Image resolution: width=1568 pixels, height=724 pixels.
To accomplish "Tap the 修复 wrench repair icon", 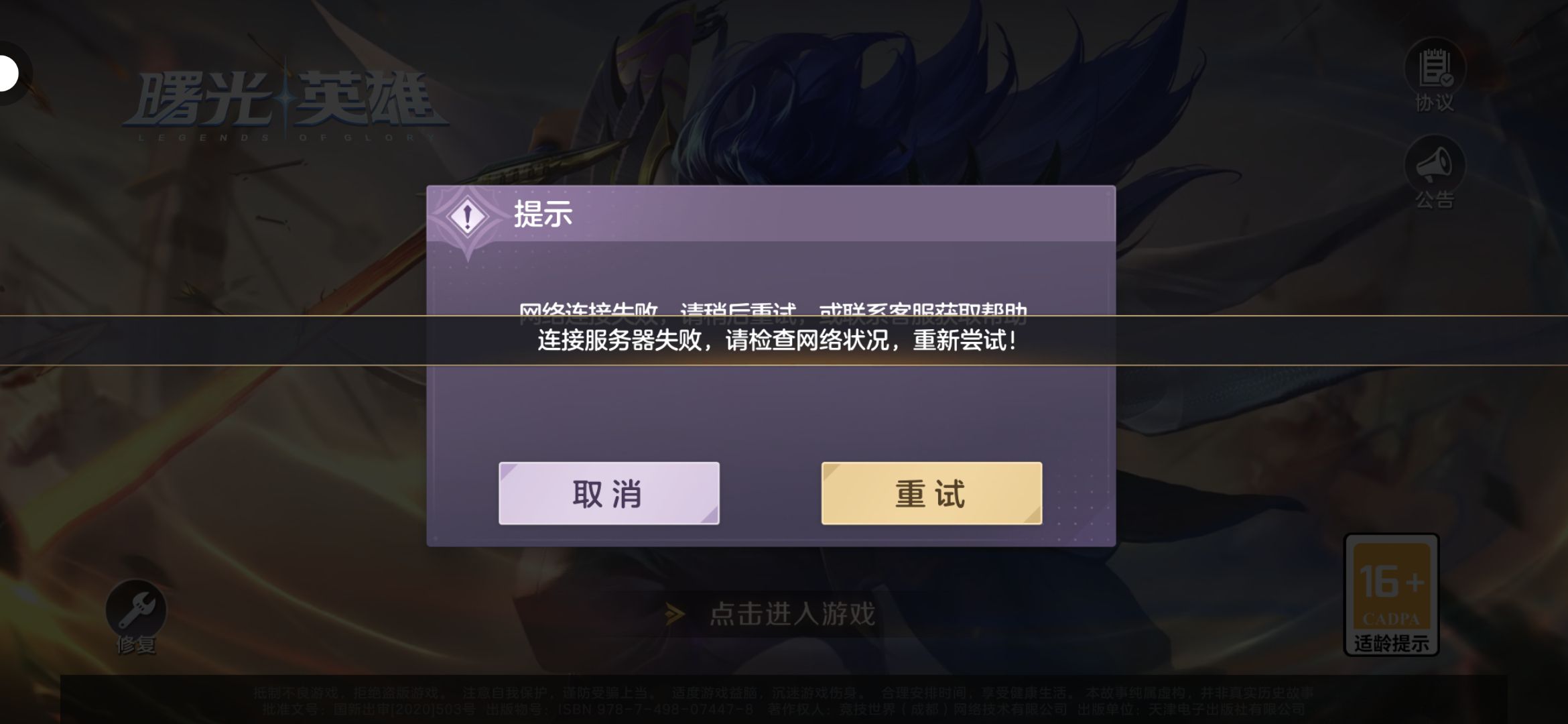I will pyautogui.click(x=136, y=610).
